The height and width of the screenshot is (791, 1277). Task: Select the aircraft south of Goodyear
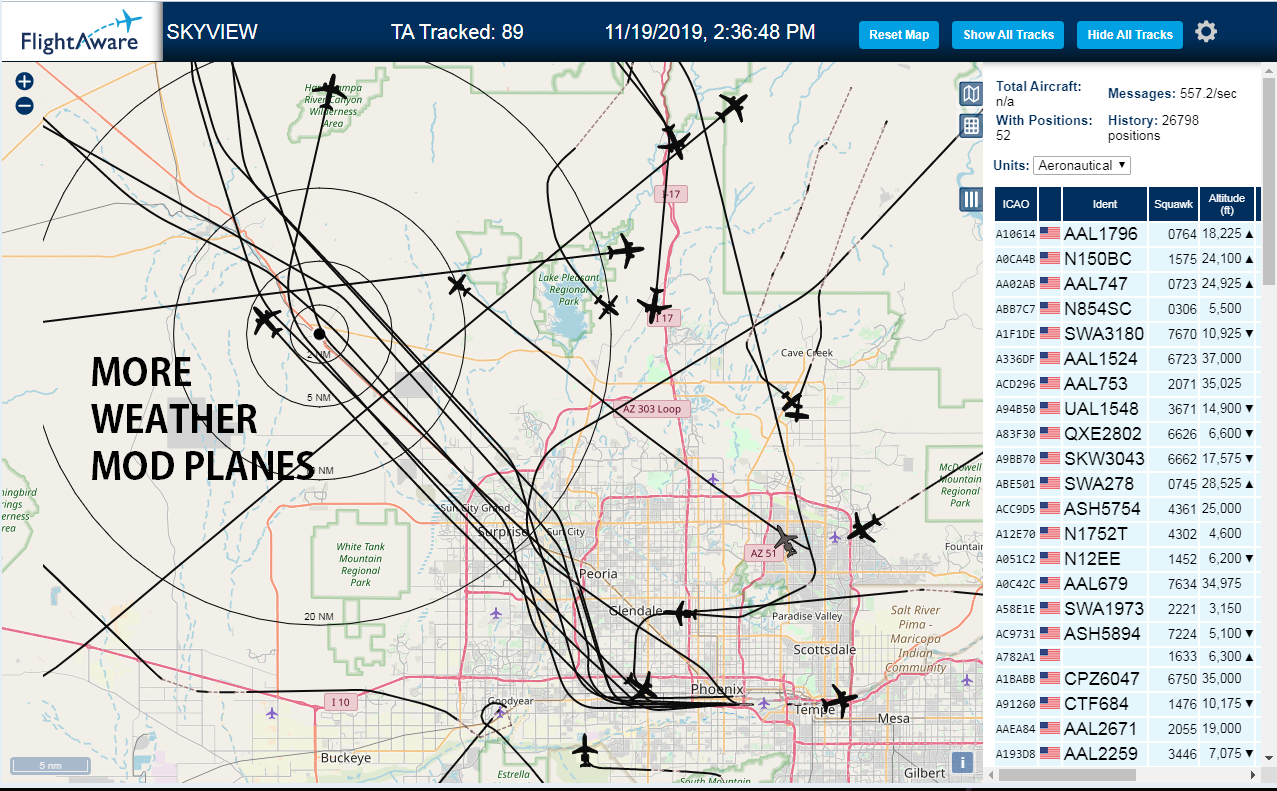pyautogui.click(x=585, y=750)
